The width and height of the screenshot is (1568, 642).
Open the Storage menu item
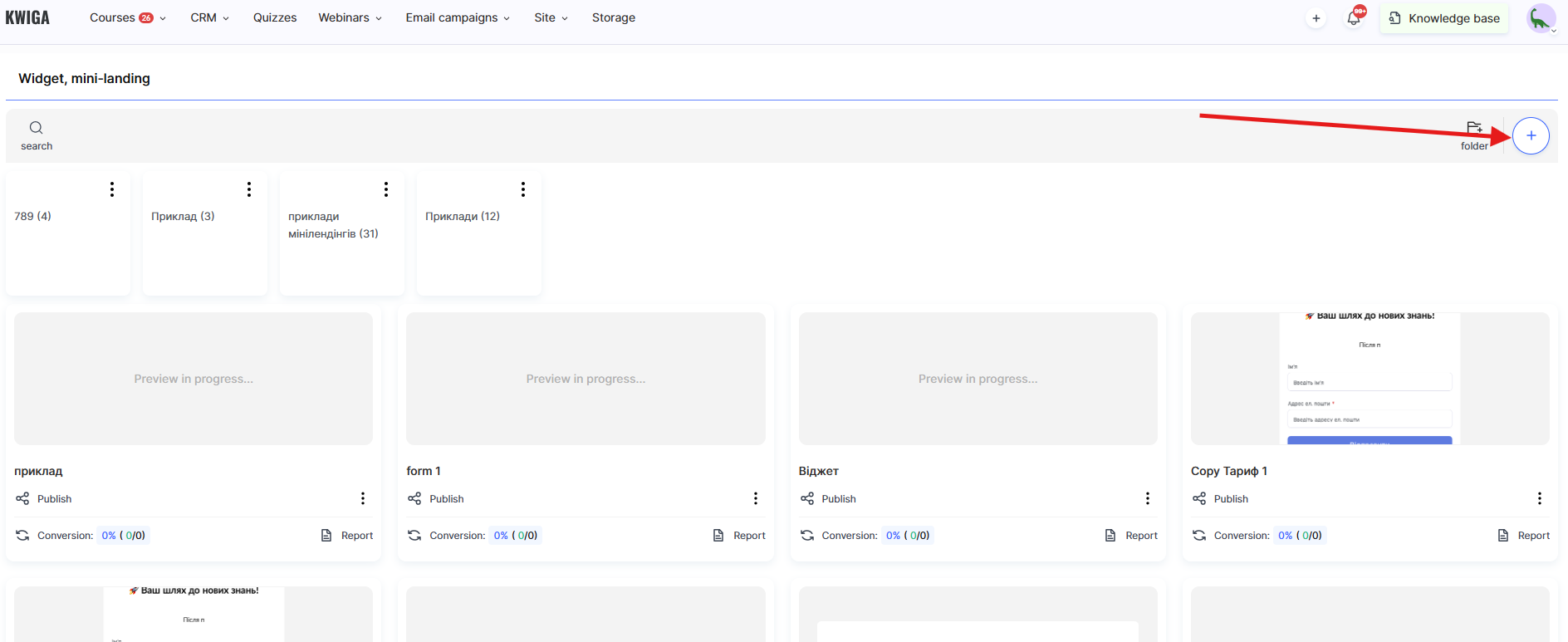(x=613, y=17)
